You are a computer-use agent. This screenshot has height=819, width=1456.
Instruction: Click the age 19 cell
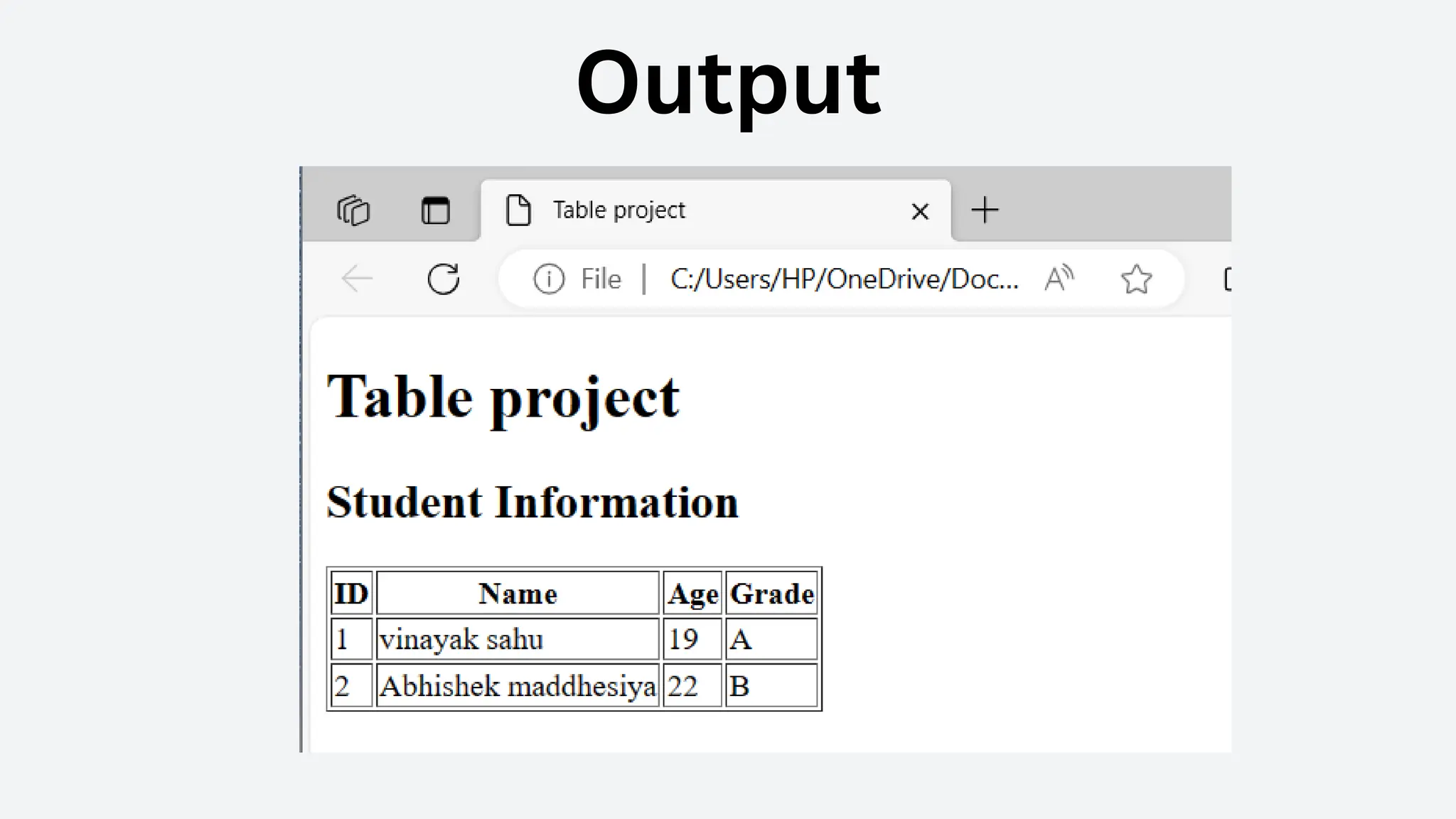[692, 639]
